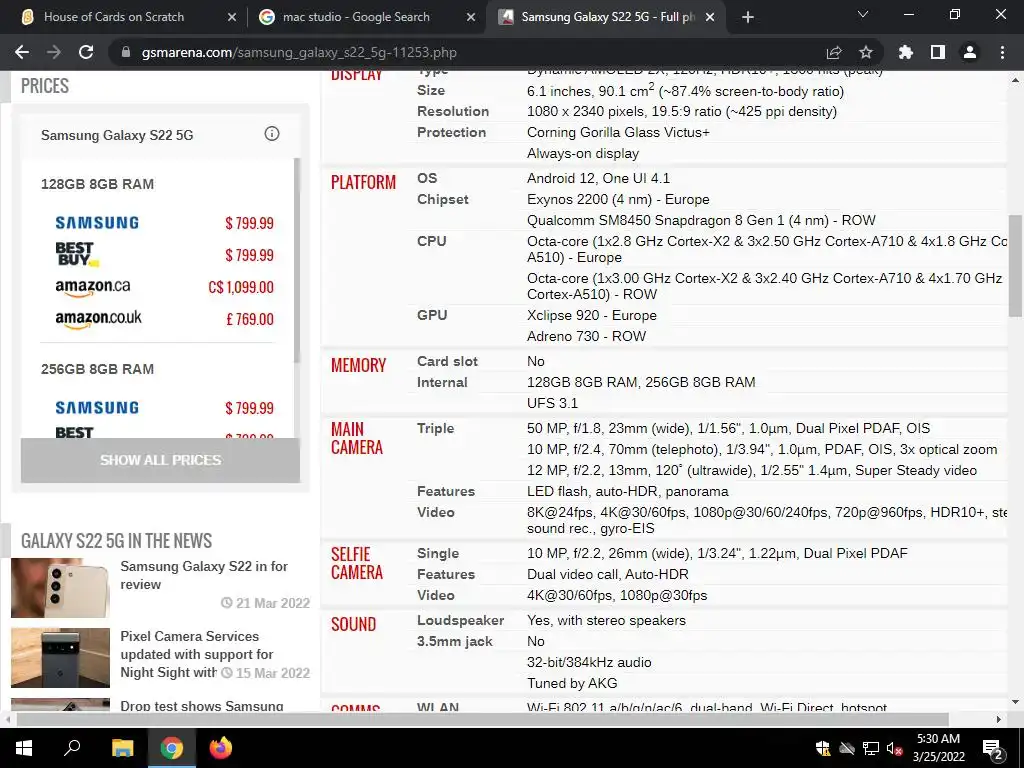This screenshot has height=768, width=1024.
Task: Open Drop test shows Samsung article
Action: pyautogui.click(x=202, y=705)
